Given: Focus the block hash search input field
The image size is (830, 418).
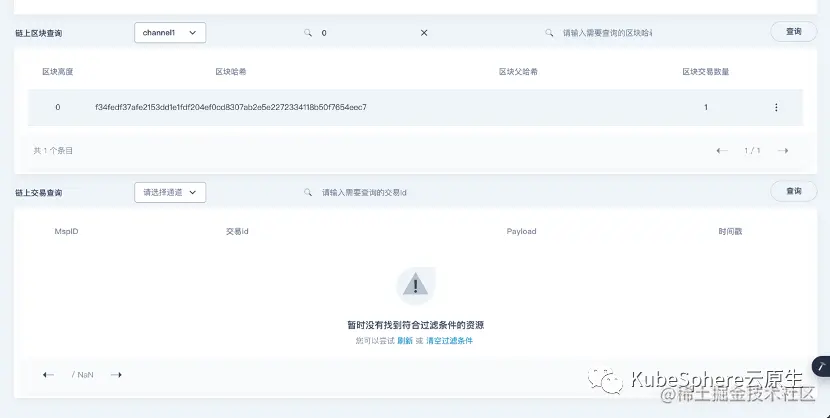Looking at the screenshot, I should [607, 33].
